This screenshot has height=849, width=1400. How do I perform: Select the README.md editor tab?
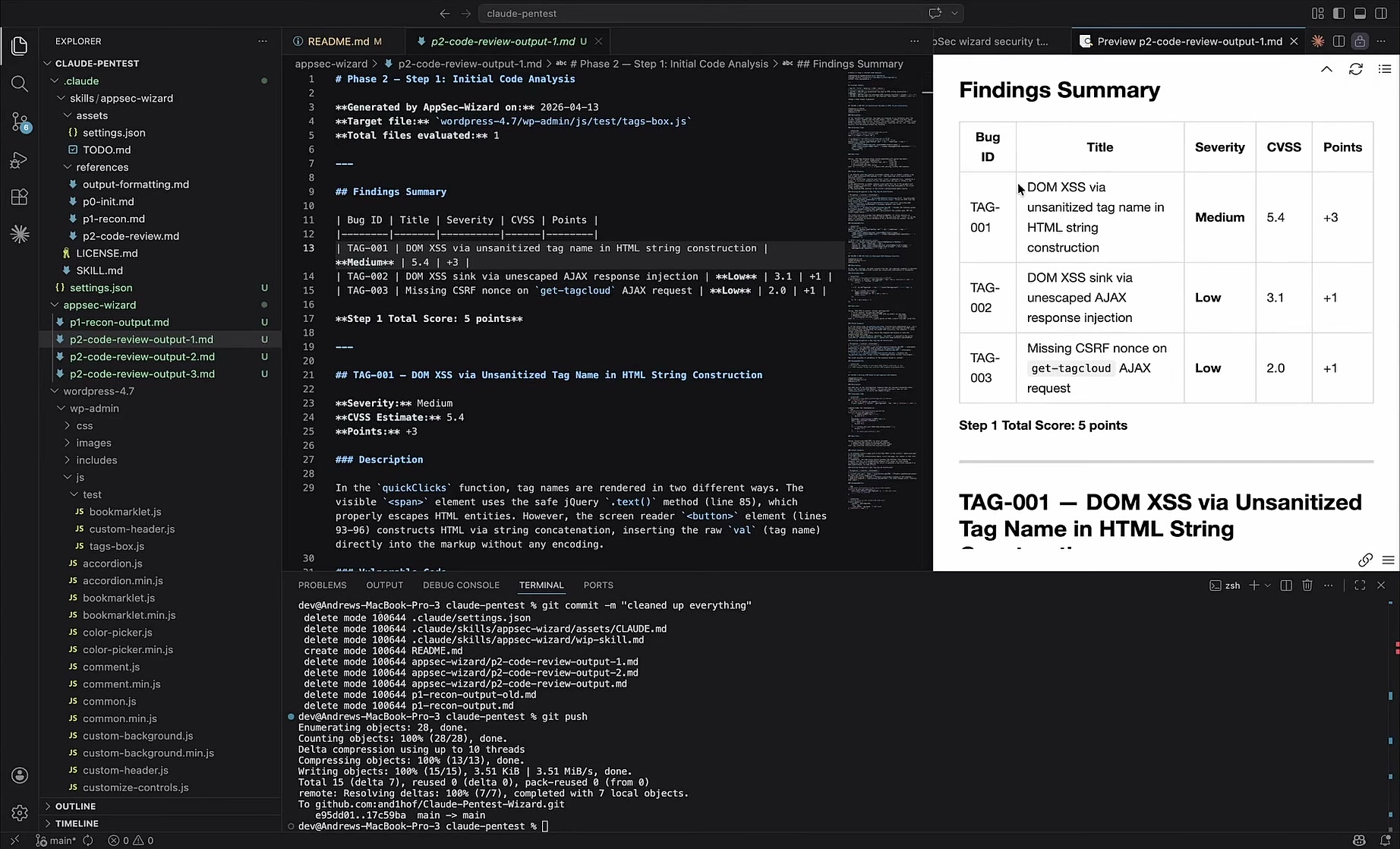338,41
